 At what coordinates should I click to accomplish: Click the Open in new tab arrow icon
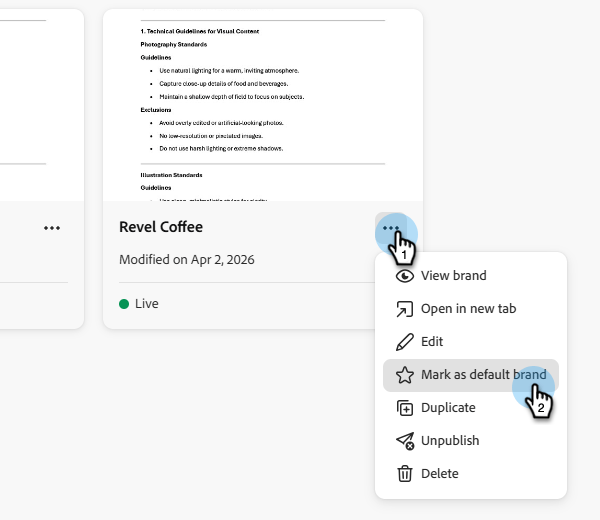(405, 309)
